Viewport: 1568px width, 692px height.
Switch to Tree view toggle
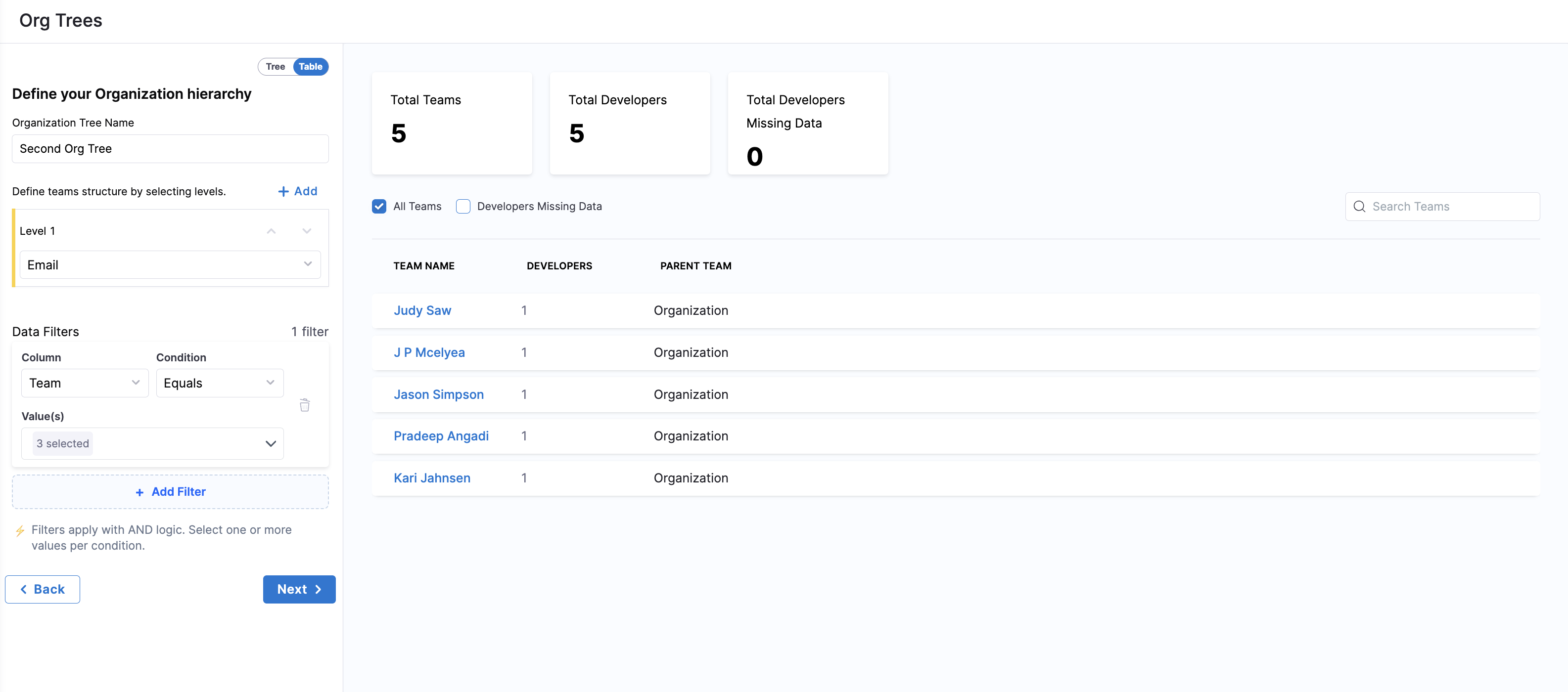click(275, 67)
